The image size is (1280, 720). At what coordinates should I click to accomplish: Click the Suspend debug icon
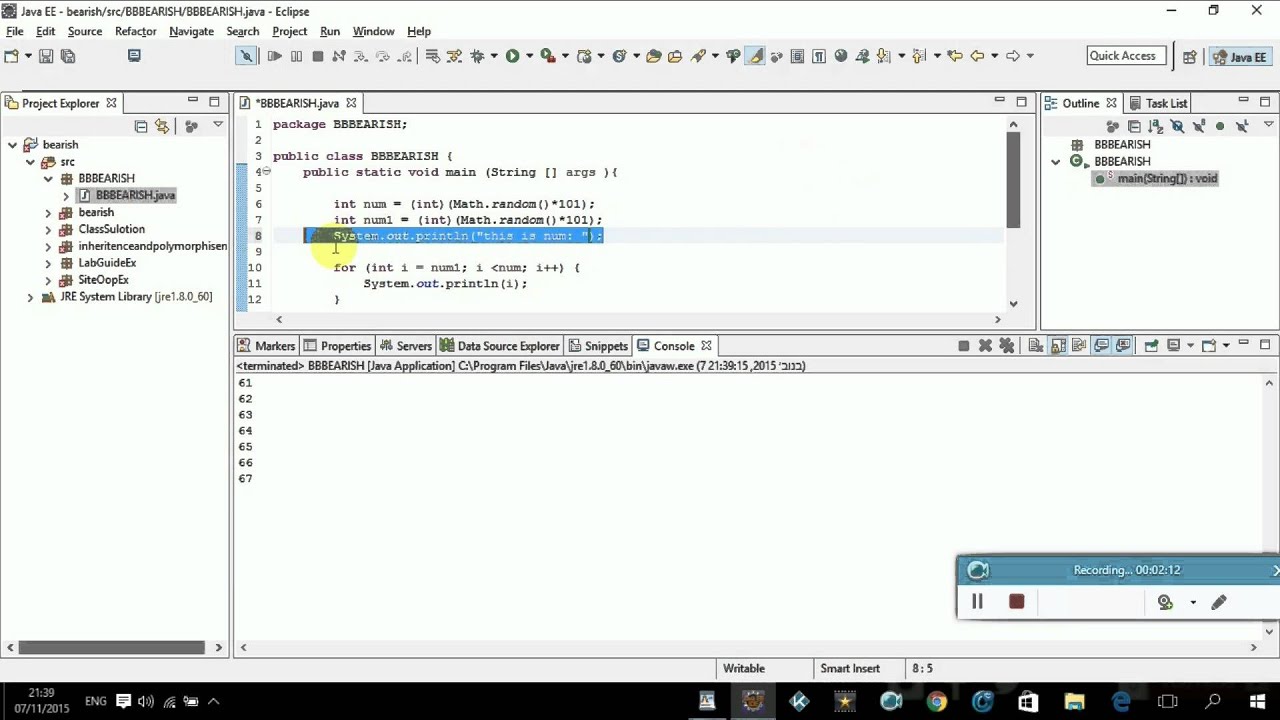[296, 56]
